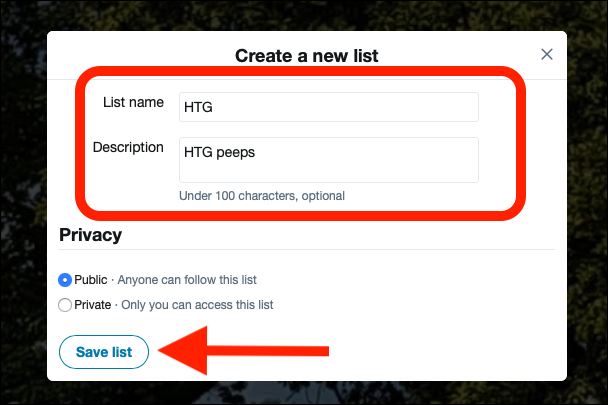Click the dimmed background below the dialog
This screenshot has width=608, height=405.
300,393
